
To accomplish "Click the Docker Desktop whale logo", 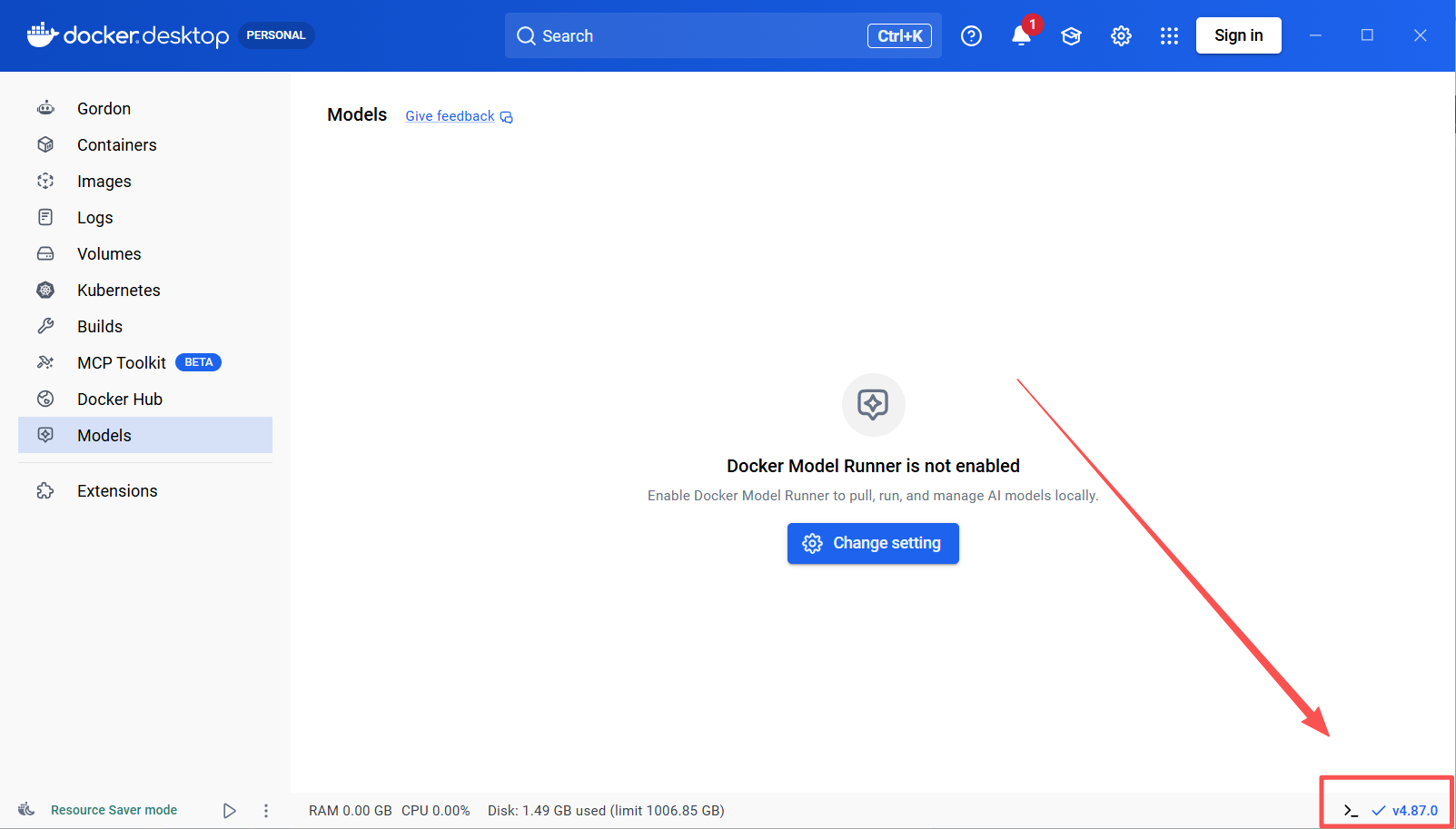I will click(x=43, y=35).
